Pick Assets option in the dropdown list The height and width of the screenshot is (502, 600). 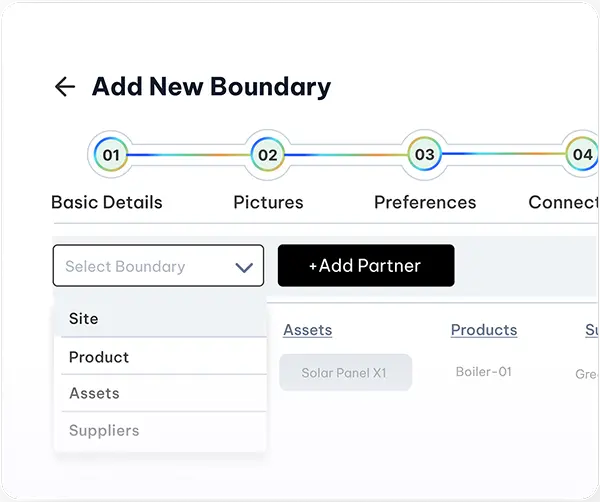click(163, 393)
